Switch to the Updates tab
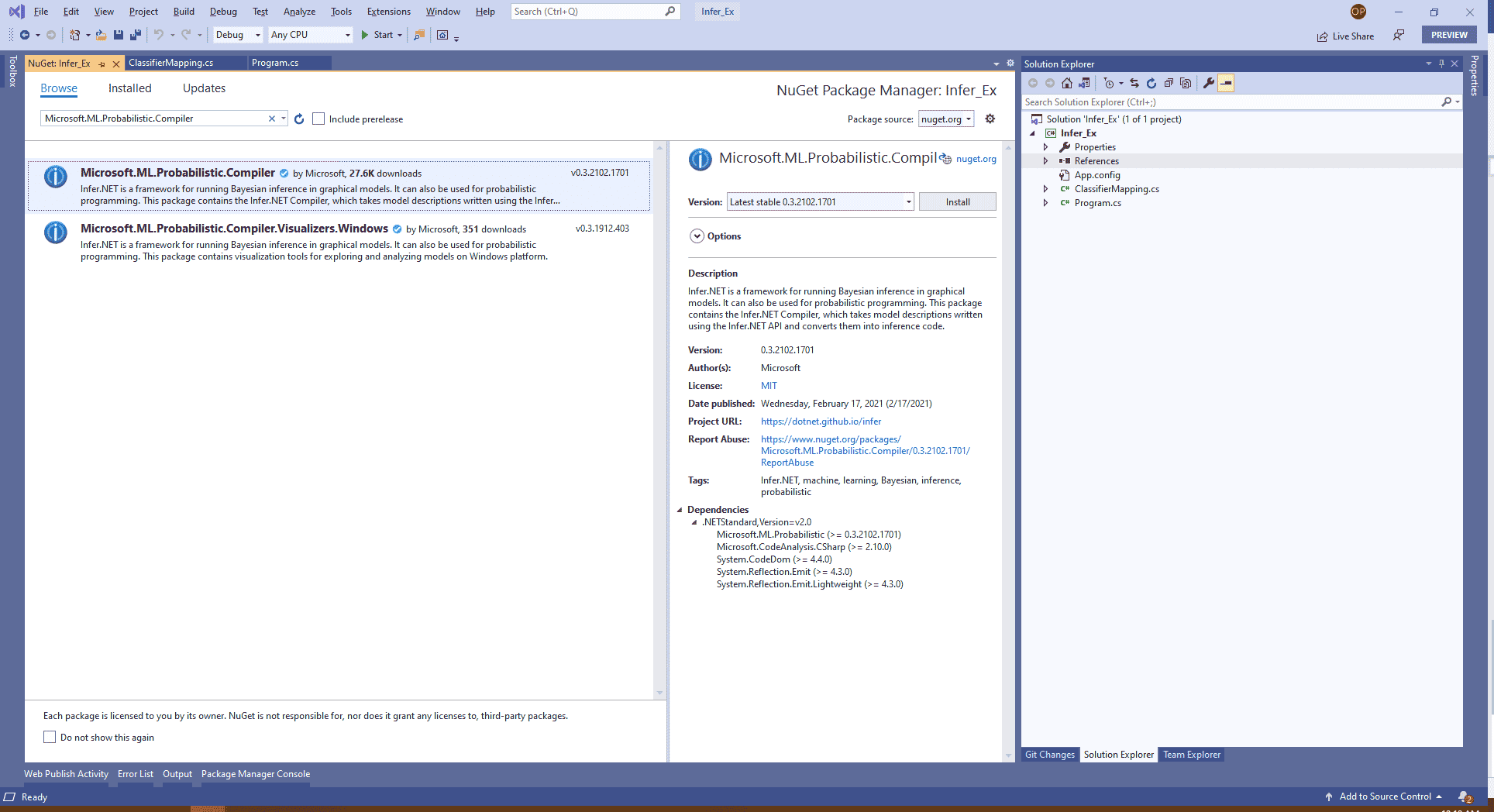The image size is (1494, 812). [x=204, y=88]
